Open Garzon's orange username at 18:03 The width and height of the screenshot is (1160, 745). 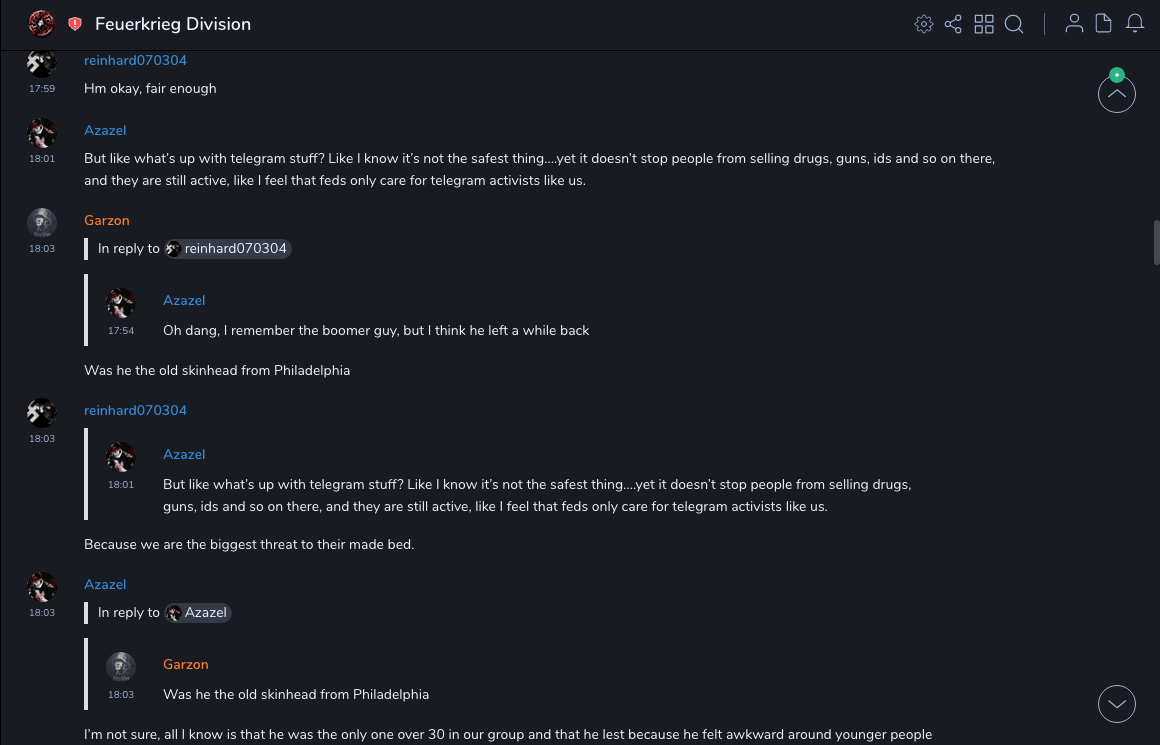point(107,221)
